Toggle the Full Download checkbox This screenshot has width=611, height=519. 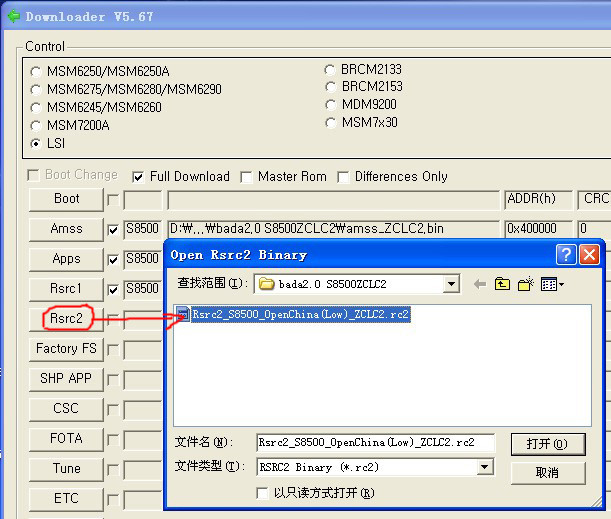[x=138, y=177]
